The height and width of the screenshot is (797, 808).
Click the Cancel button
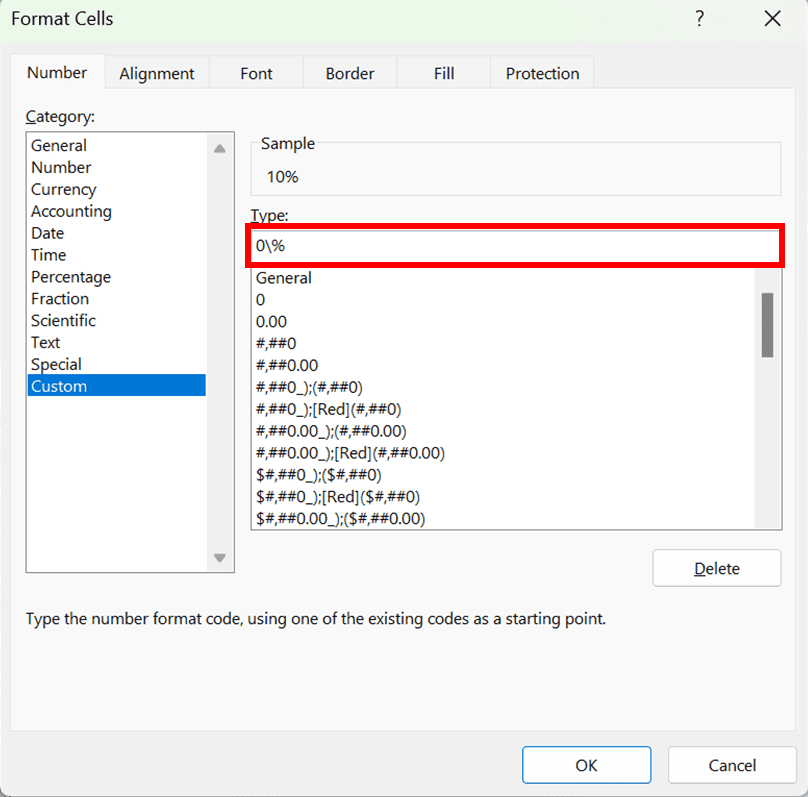point(732,765)
